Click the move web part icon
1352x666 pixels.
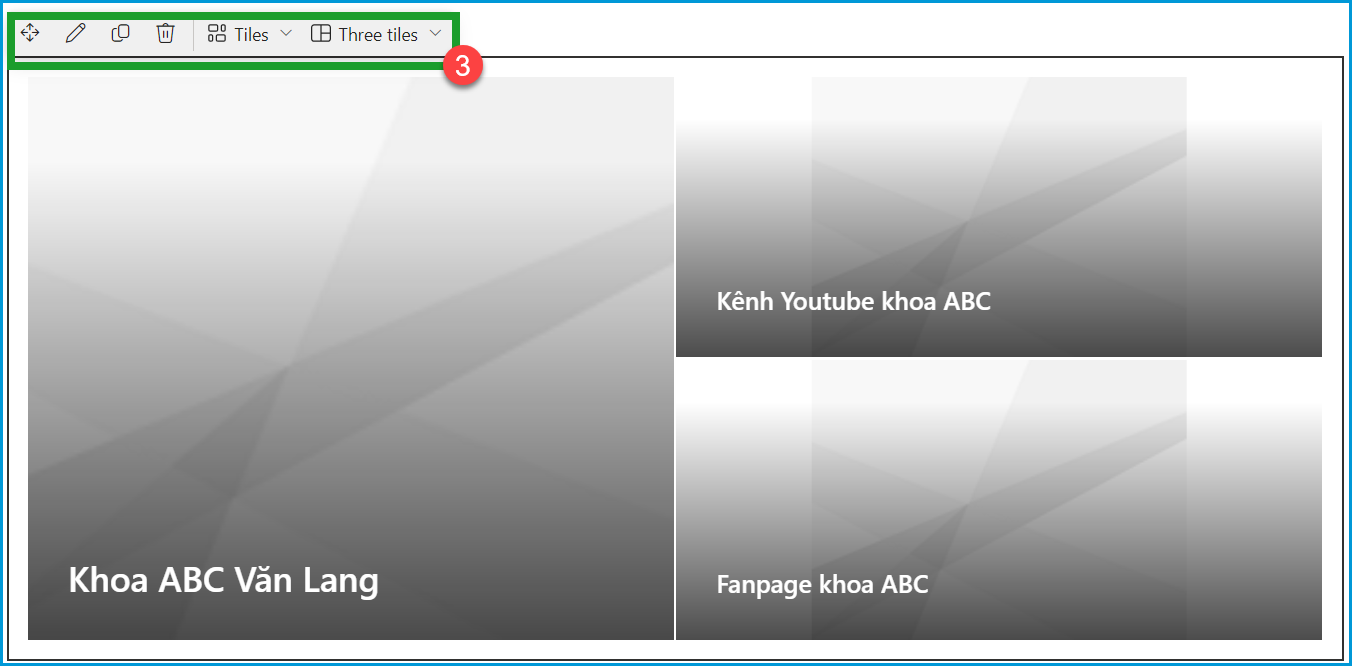[30, 34]
